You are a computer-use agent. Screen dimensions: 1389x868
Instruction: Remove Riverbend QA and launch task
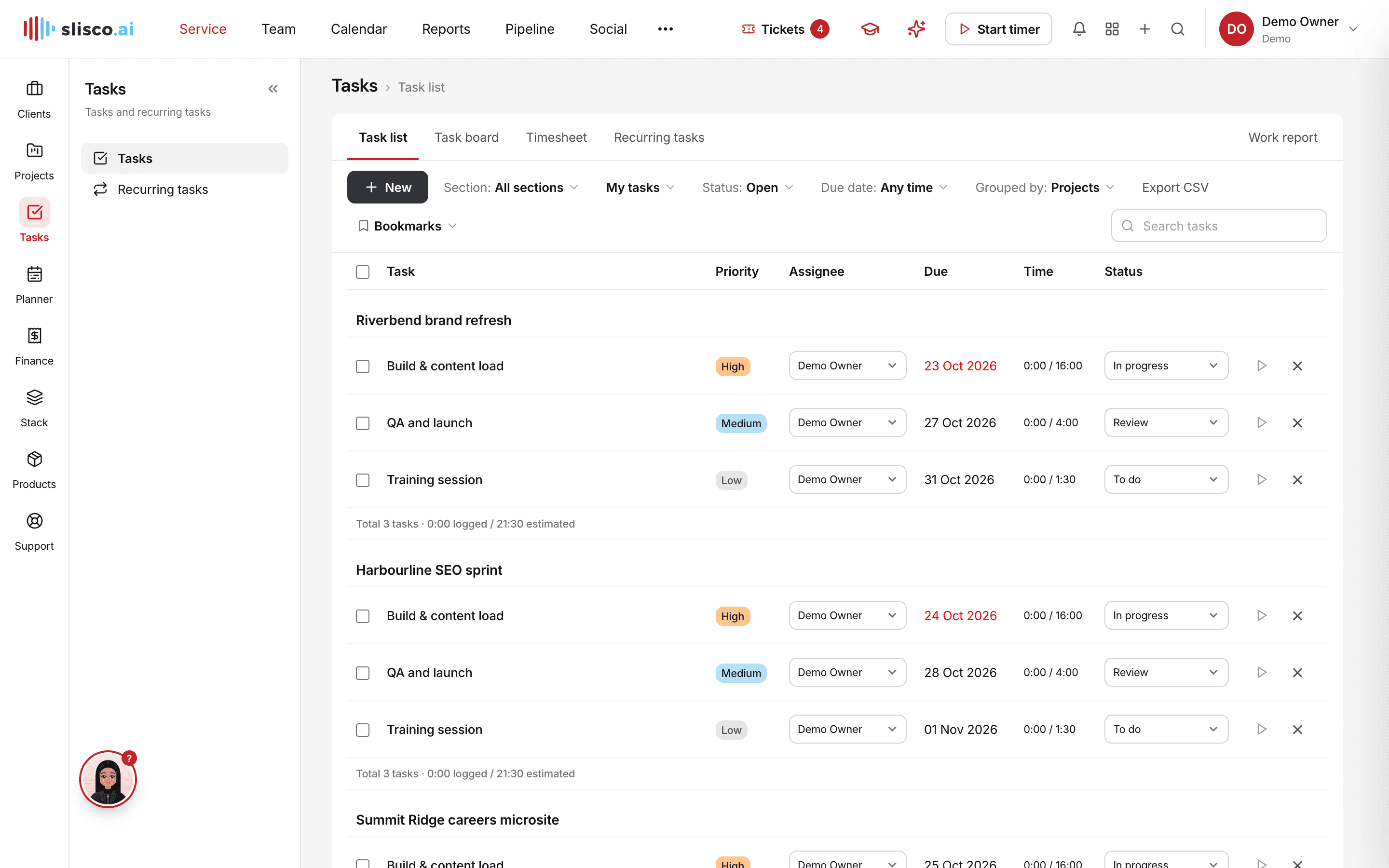(x=1297, y=422)
